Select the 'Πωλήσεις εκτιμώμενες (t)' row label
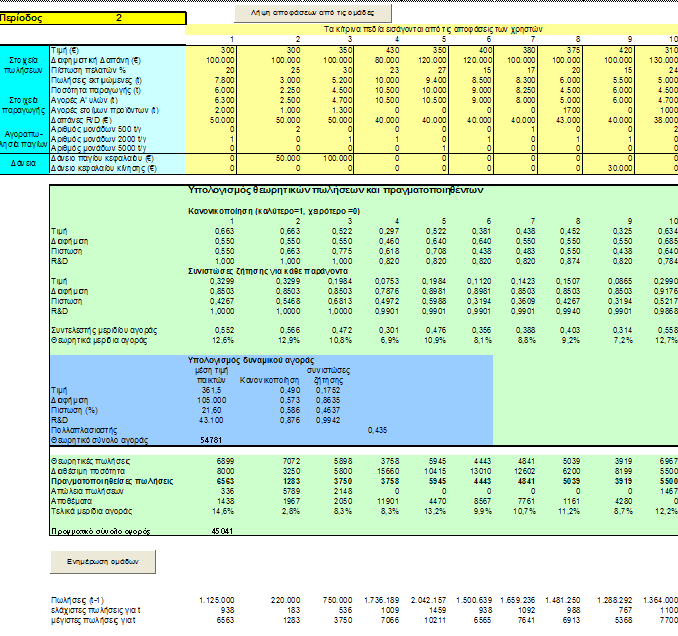The height and width of the screenshot is (636, 678). (96, 80)
